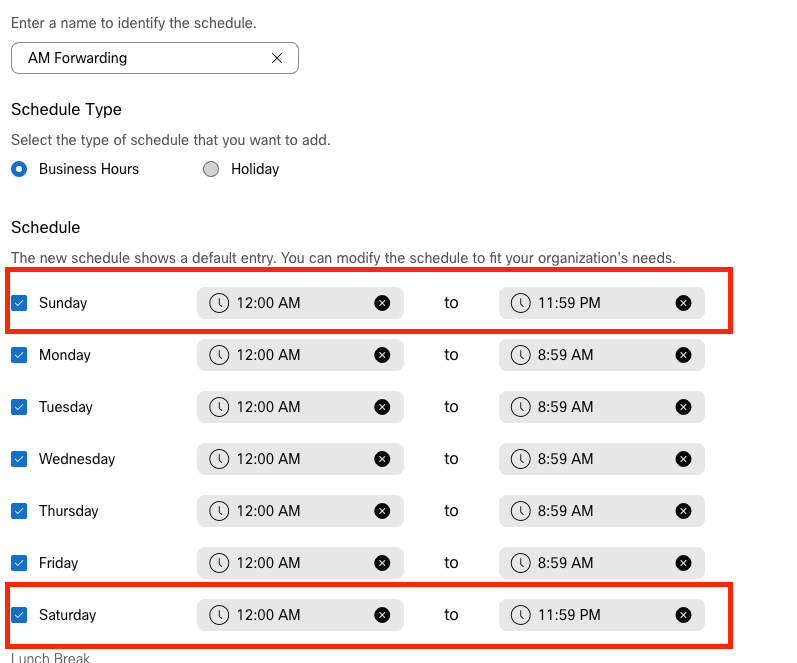Uncheck the Tuesday checkbox

(19, 407)
